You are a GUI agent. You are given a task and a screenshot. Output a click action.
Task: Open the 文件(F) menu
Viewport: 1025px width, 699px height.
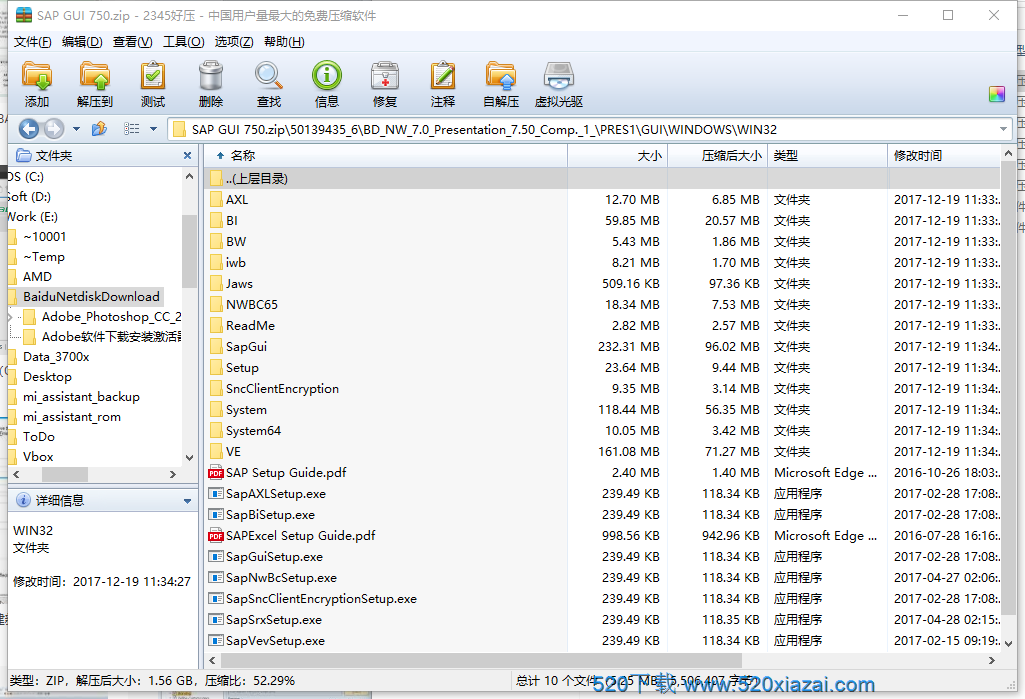pyautogui.click(x=32, y=42)
